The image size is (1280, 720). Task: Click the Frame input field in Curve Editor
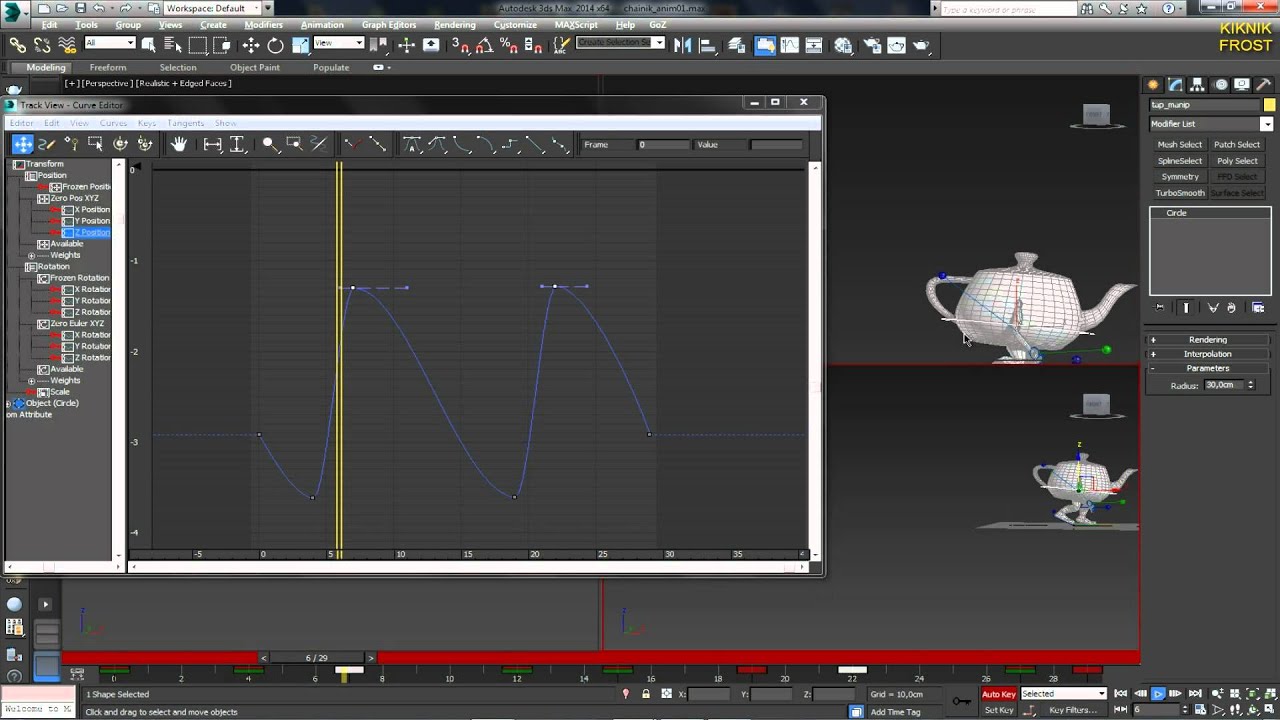[663, 145]
